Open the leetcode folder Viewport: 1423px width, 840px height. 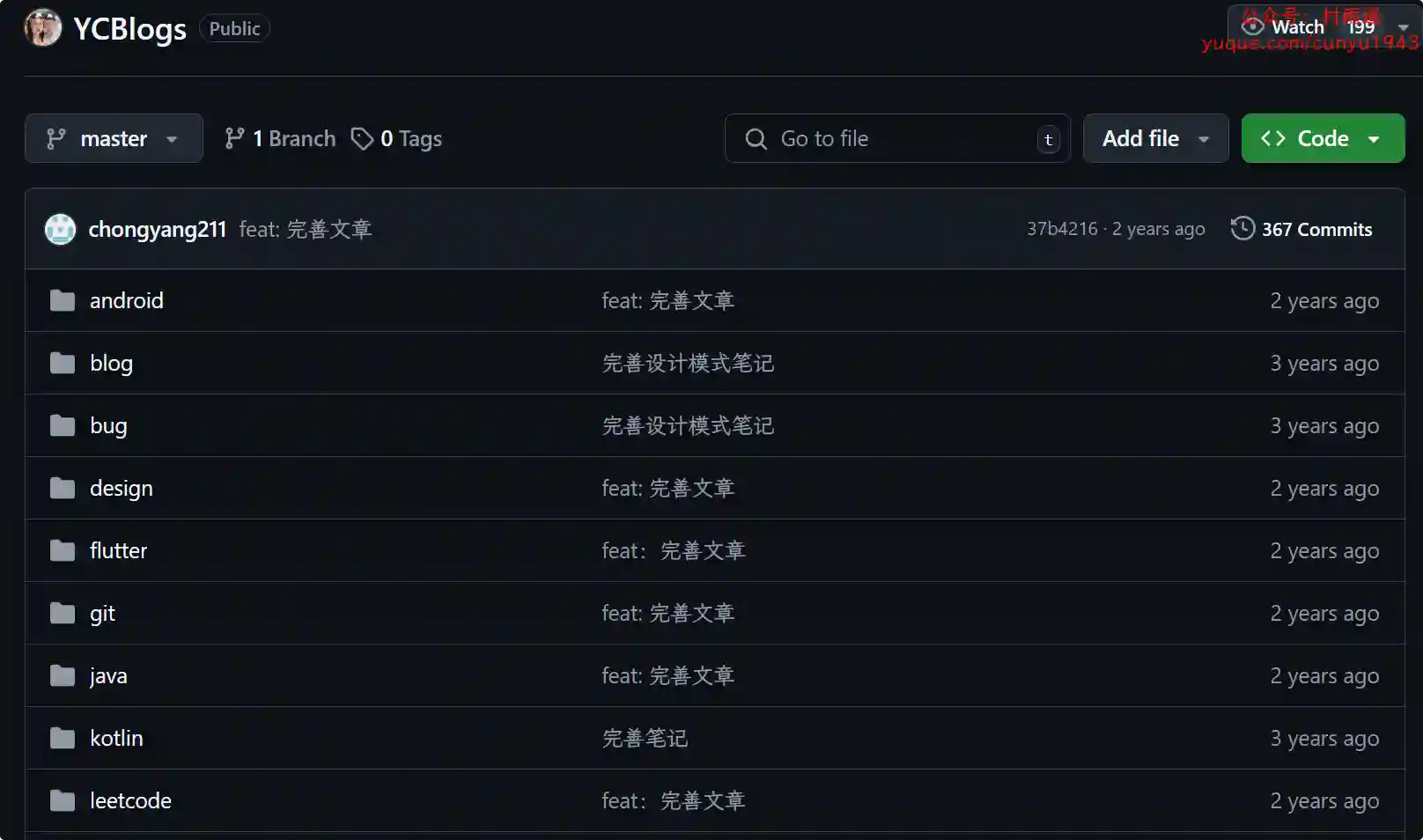tap(130, 801)
